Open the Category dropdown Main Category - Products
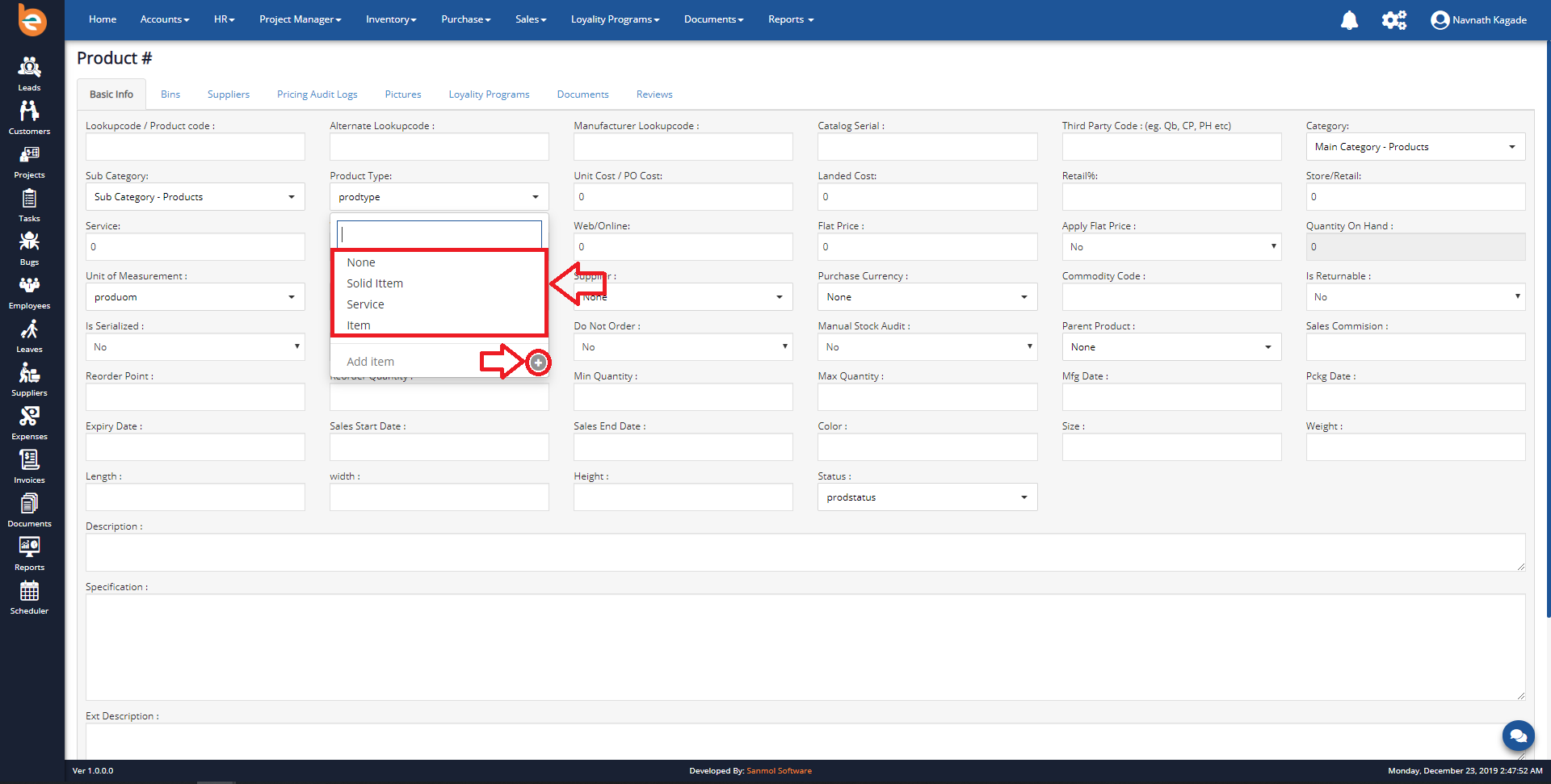Viewport: 1551px width, 784px height. [1415, 147]
